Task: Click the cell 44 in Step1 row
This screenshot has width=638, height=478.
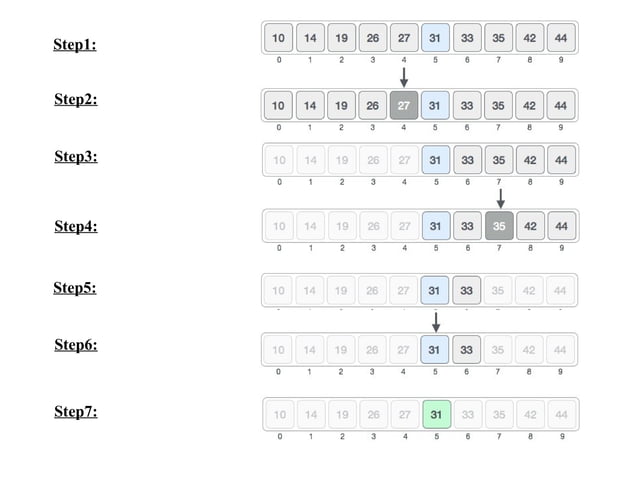Action: (561, 38)
